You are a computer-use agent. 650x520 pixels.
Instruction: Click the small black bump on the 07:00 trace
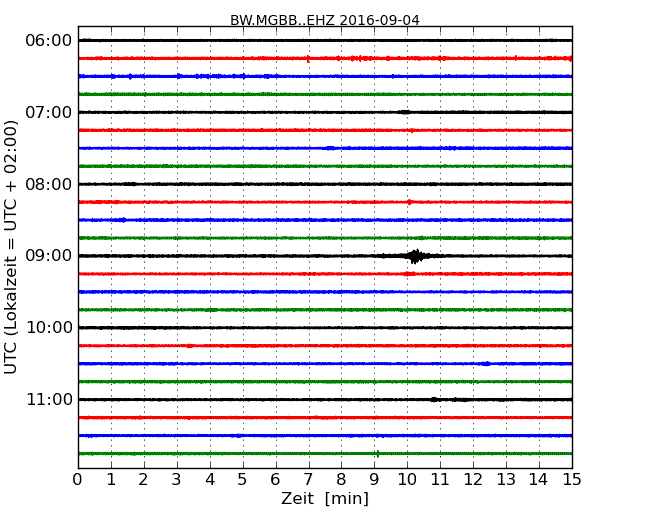(404, 112)
